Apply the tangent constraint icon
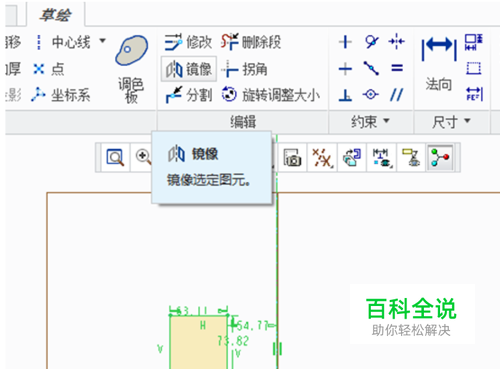The height and width of the screenshot is (369, 500). 371,42
